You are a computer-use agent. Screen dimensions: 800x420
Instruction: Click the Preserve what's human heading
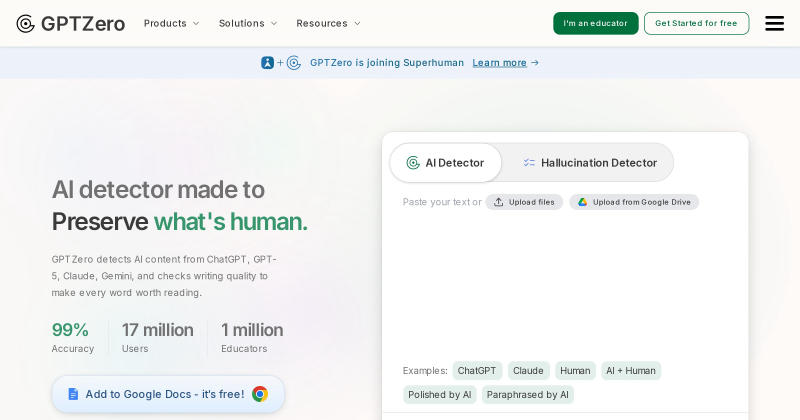point(180,221)
